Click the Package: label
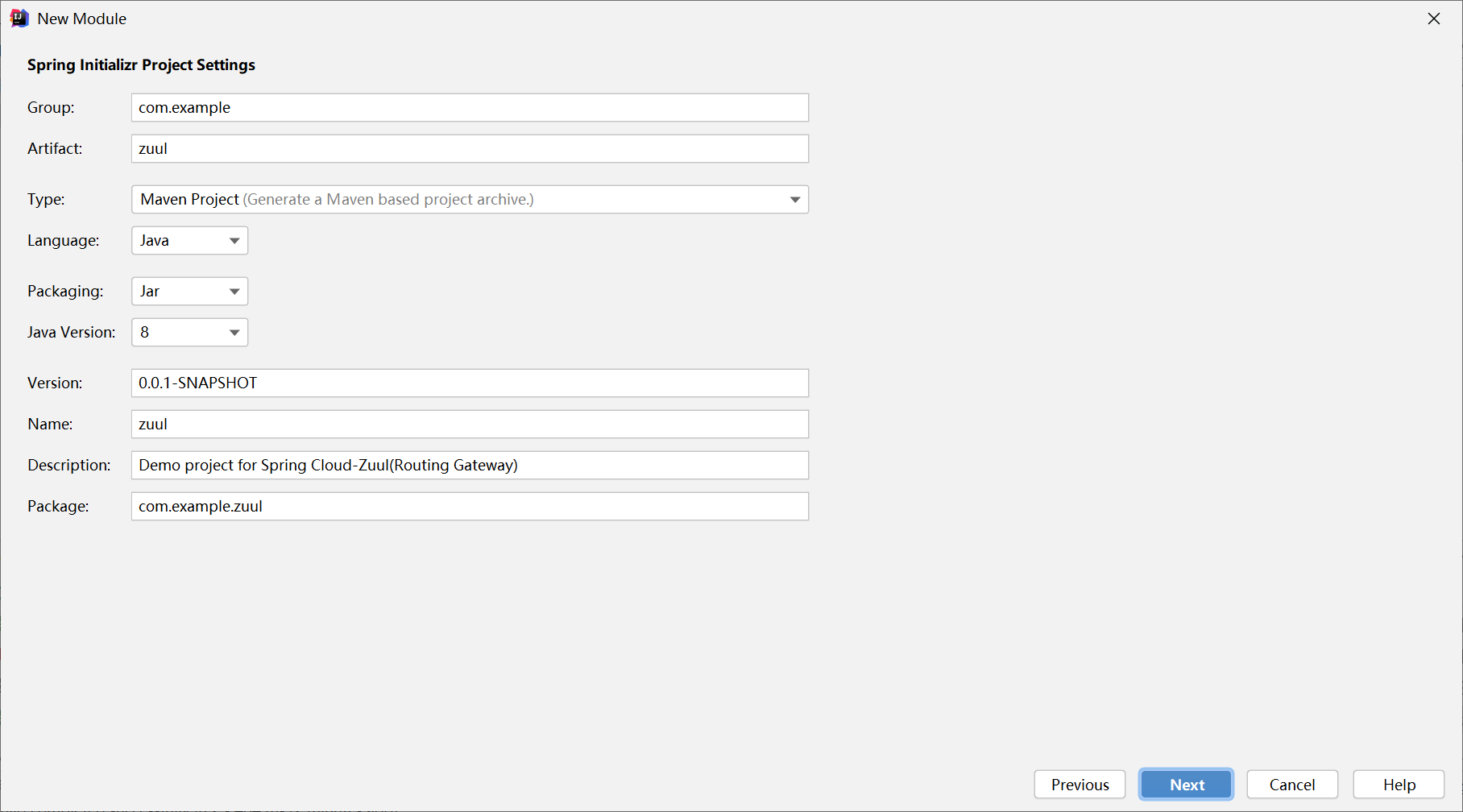Viewport: 1463px width, 812px height. point(58,506)
